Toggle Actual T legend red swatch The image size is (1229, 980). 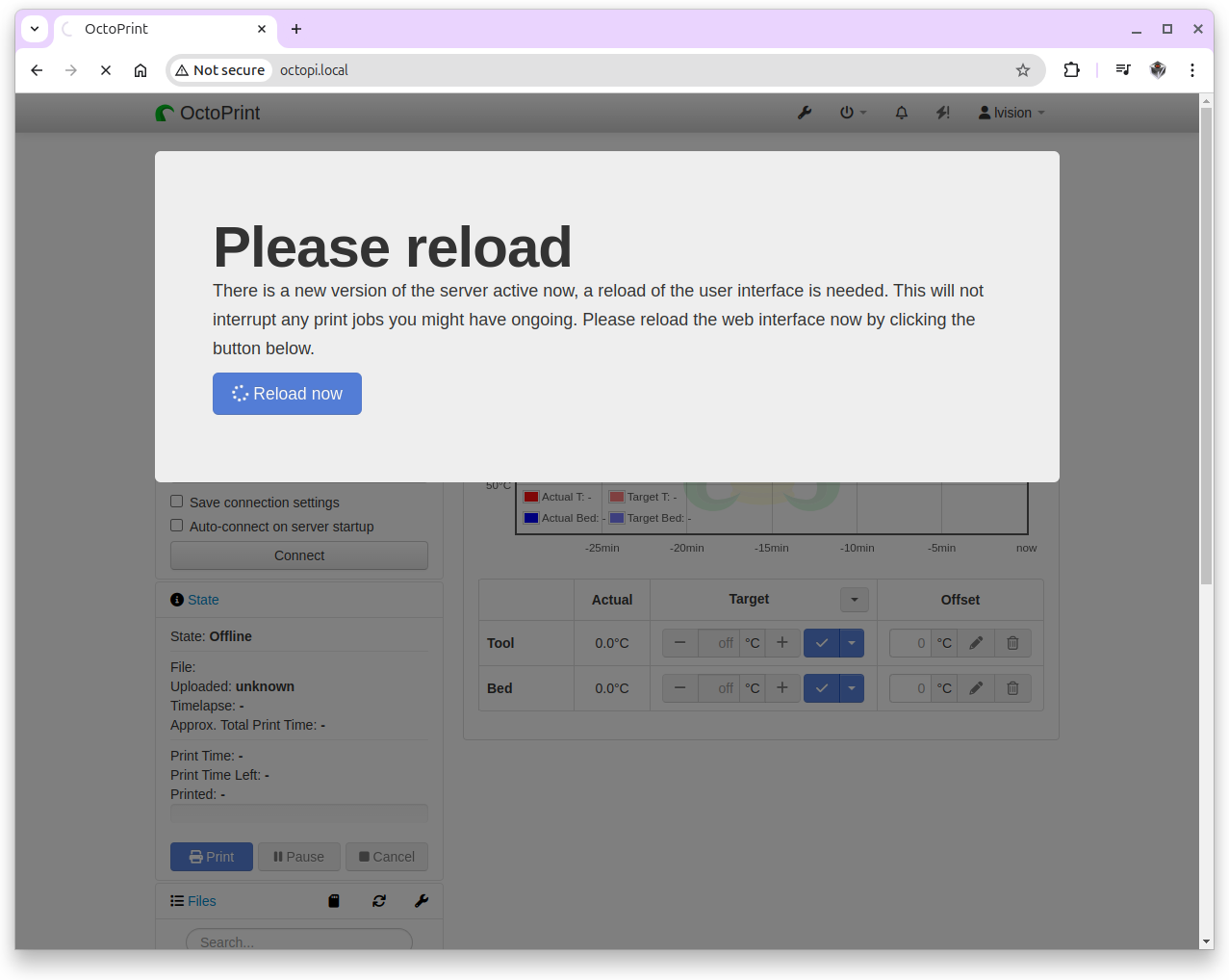531,497
